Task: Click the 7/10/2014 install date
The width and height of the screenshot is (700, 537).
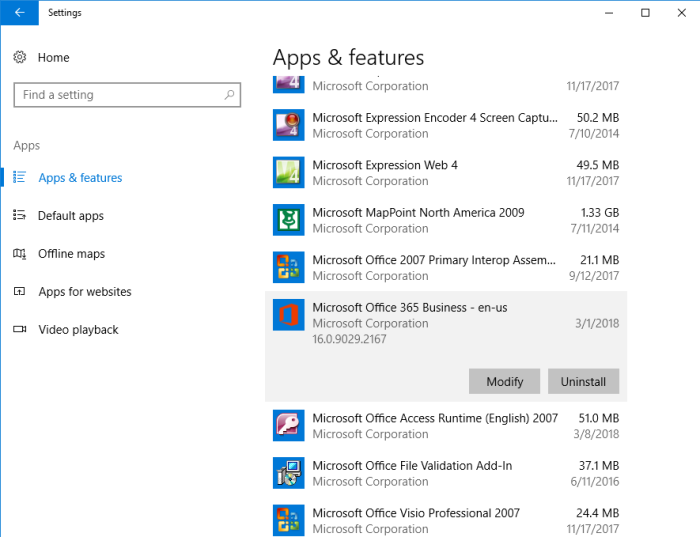Action: 594,133
